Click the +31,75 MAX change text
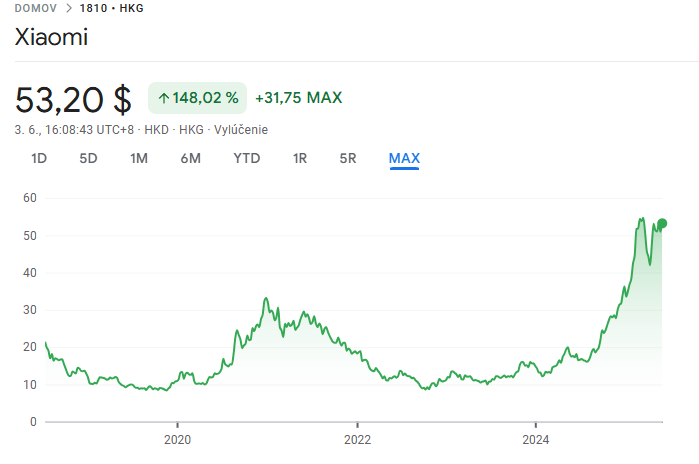 click(x=298, y=98)
